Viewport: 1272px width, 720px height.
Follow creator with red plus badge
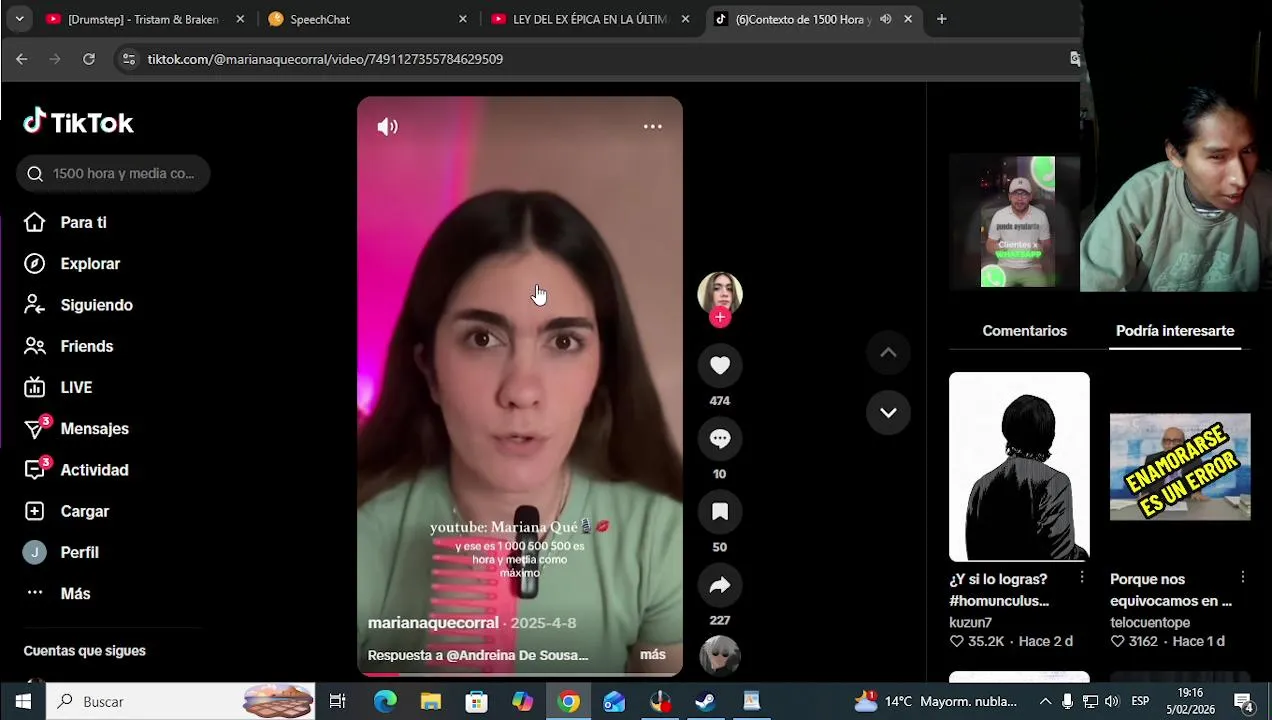[x=720, y=318]
